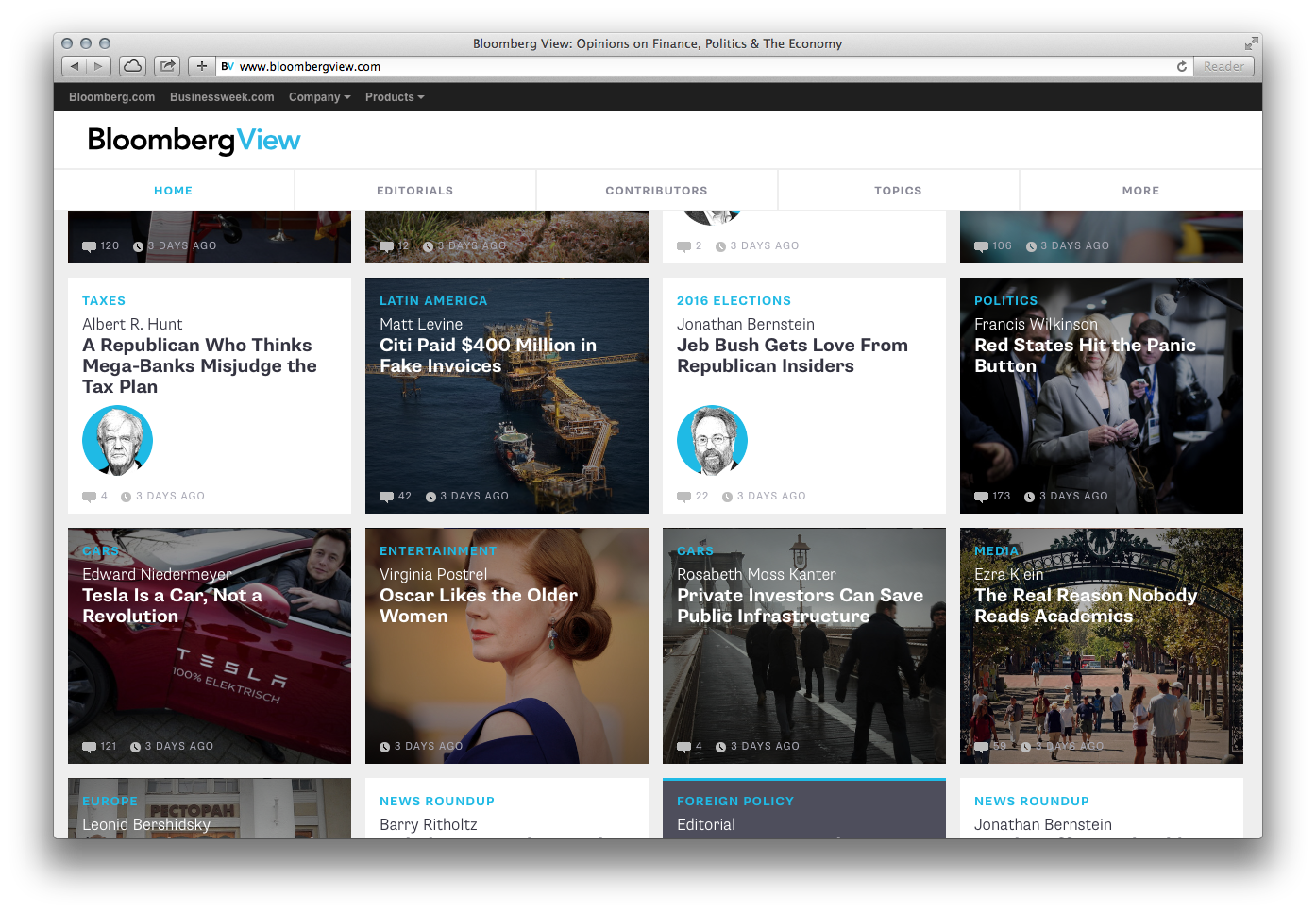Click comment icon on Private Investors card
The width and height of the screenshot is (1316, 913).
[x=683, y=747]
